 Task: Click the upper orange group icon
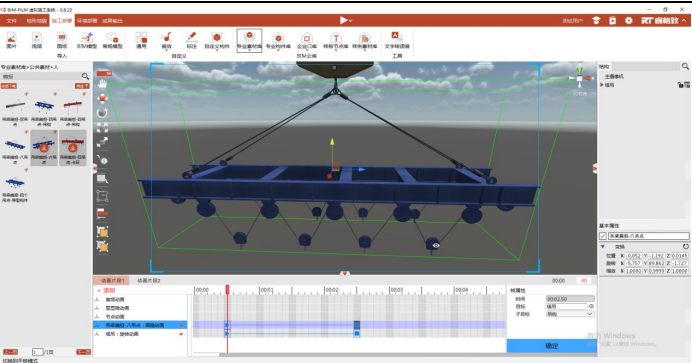[102, 232]
